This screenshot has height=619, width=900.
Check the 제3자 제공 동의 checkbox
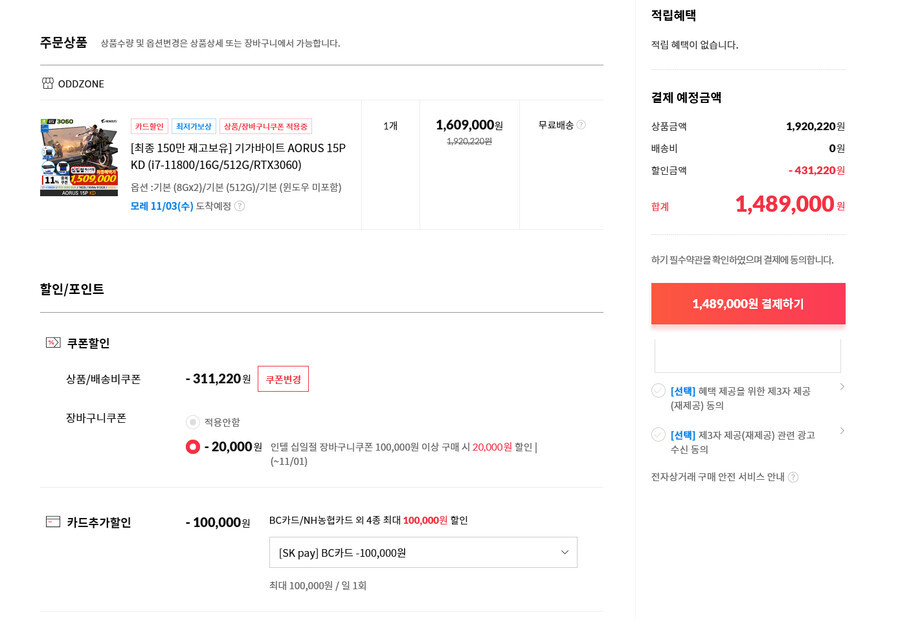coord(658,390)
